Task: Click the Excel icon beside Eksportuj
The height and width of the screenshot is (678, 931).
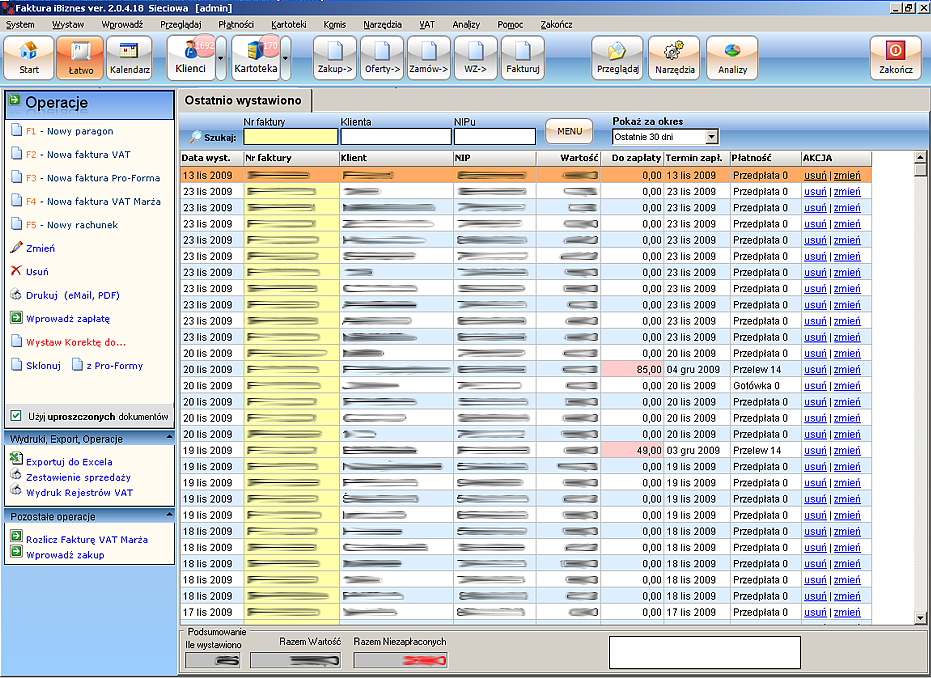Action: (x=16, y=458)
